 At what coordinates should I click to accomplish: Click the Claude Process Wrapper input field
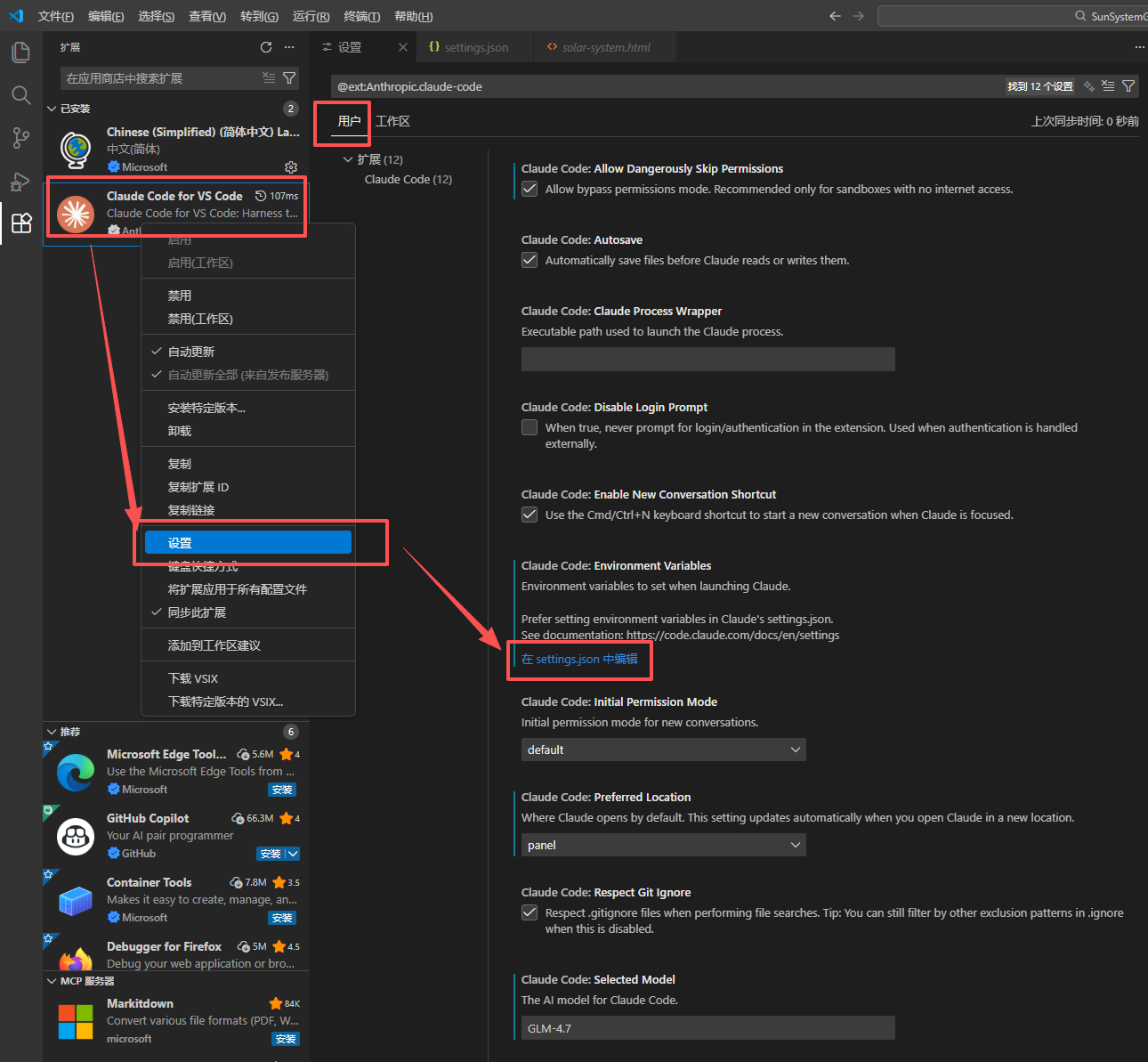[x=707, y=359]
